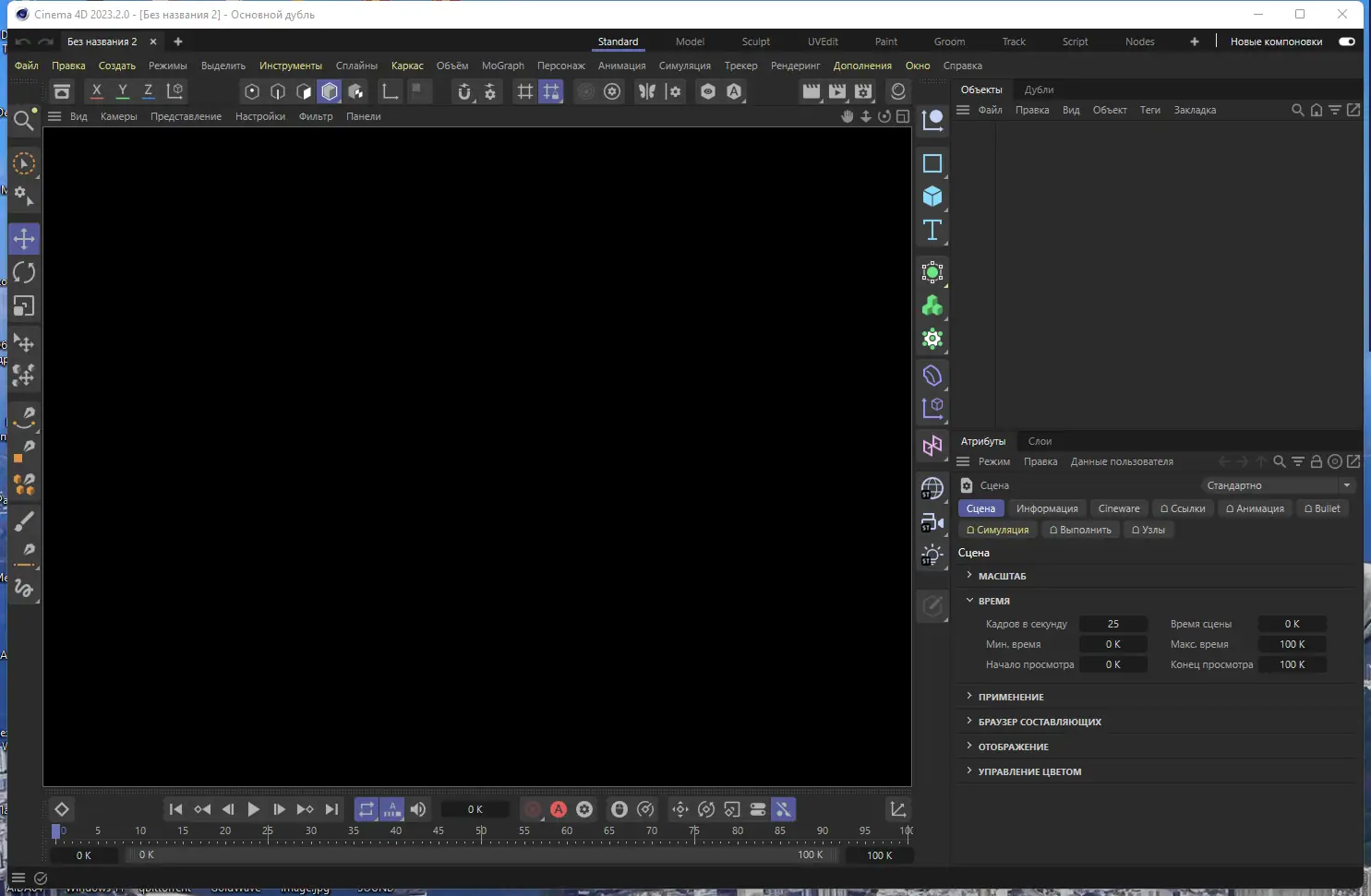
Task: Toggle Autokeying red A button
Action: 559,809
